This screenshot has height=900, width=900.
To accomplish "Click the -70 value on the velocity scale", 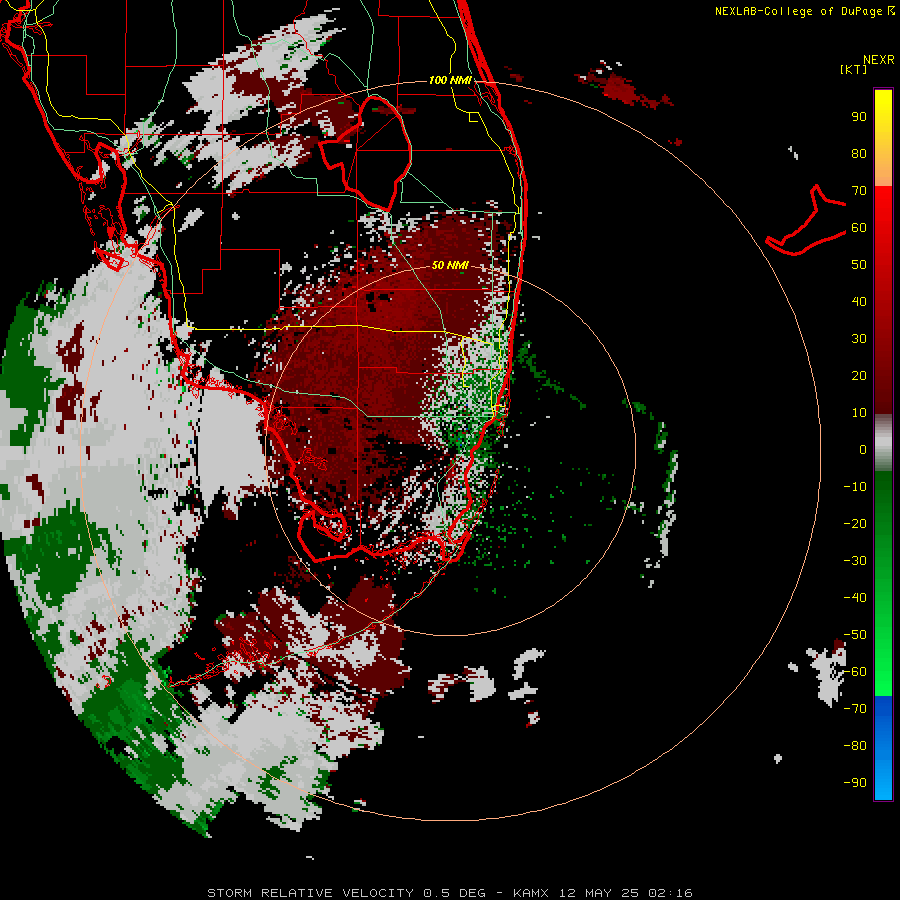I will (855, 709).
